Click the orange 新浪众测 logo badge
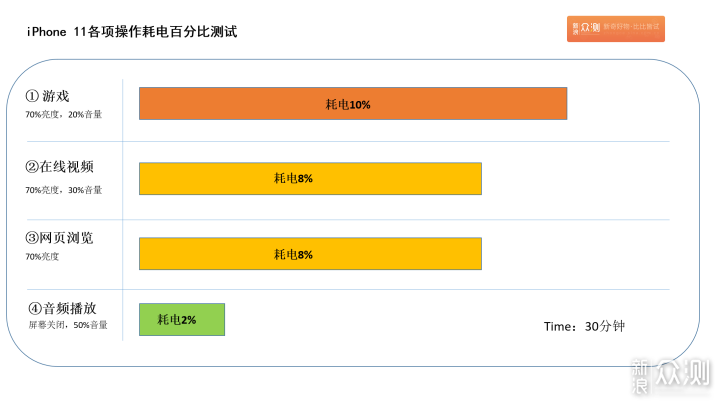The width and height of the screenshot is (720, 404). tap(615, 29)
